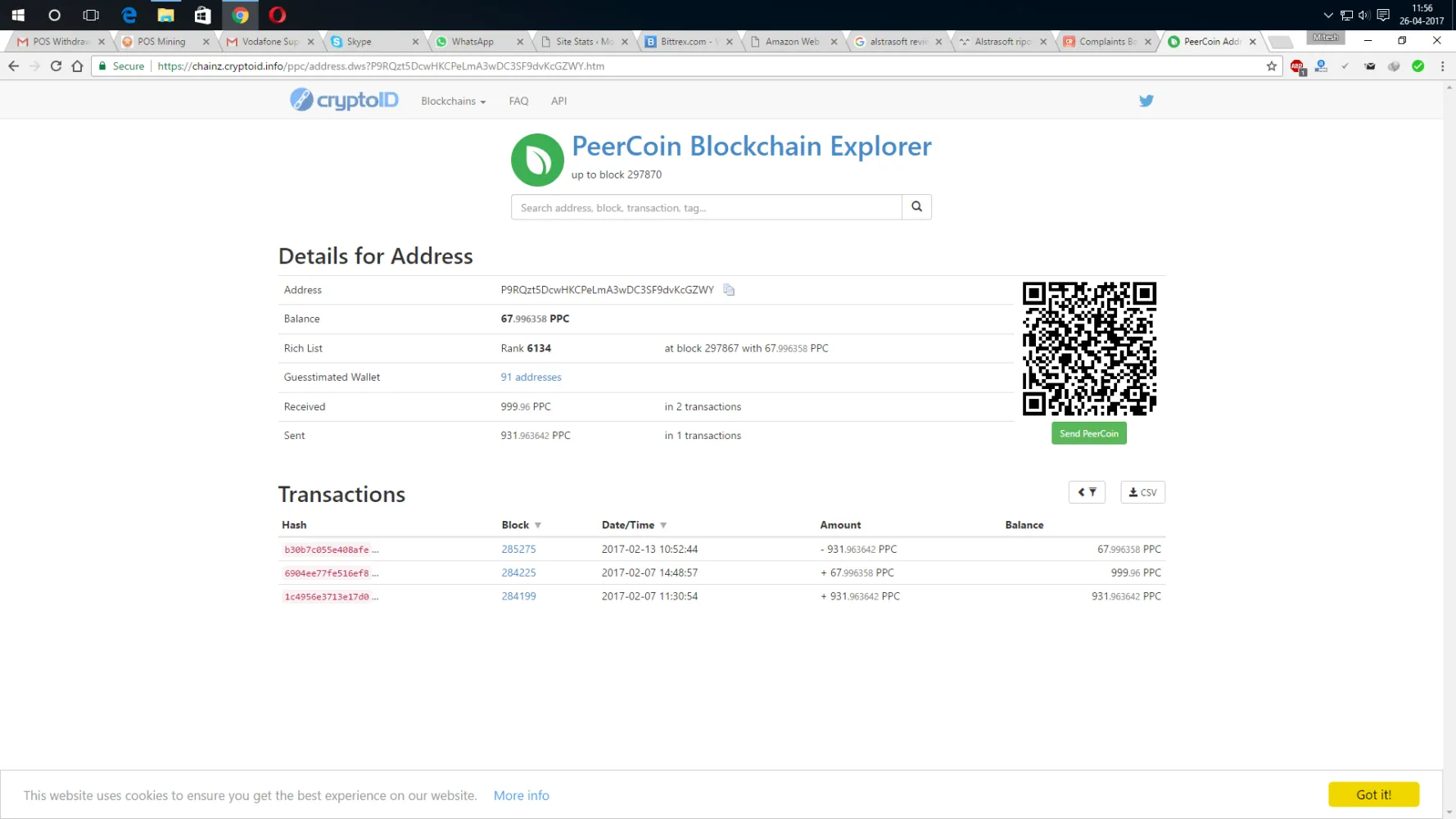Open the API page
1456x819 pixels.
(558, 101)
